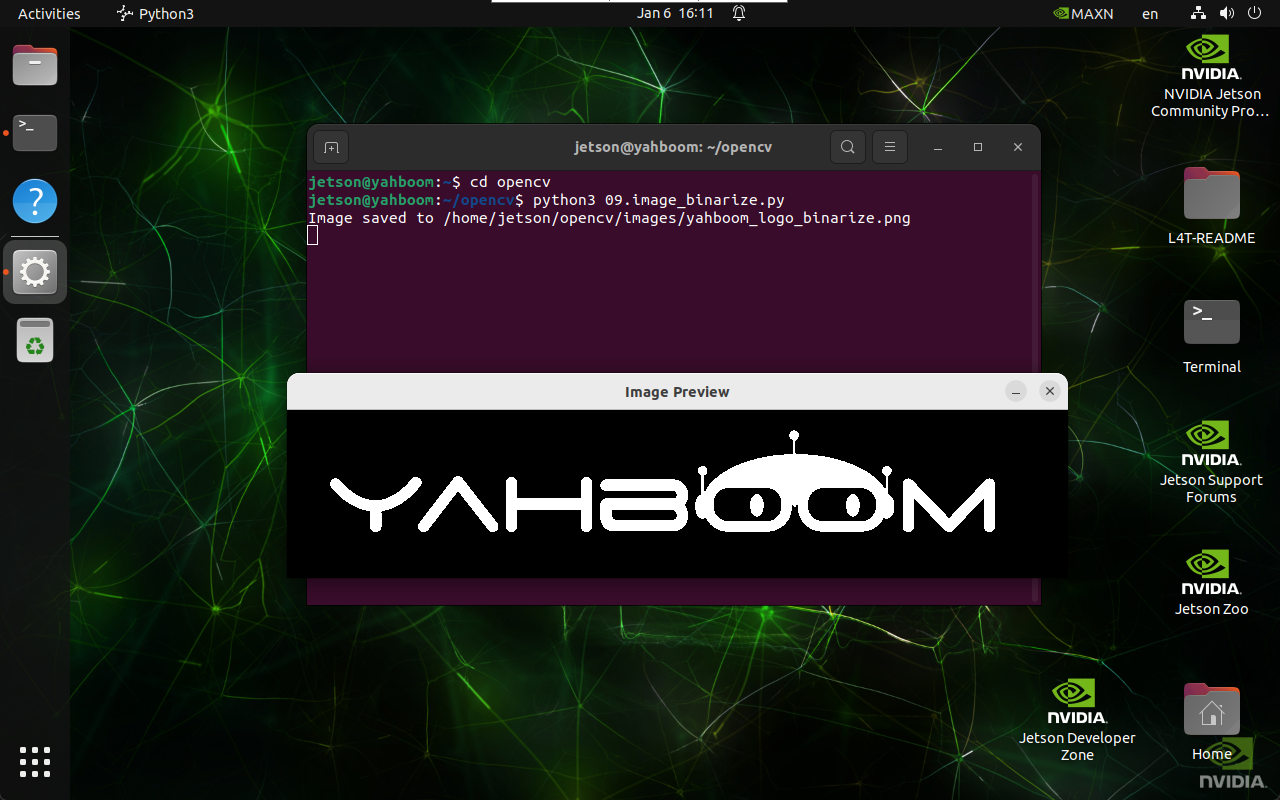The height and width of the screenshot is (800, 1280).
Task: Open new tab in terminal window
Action: [331, 147]
